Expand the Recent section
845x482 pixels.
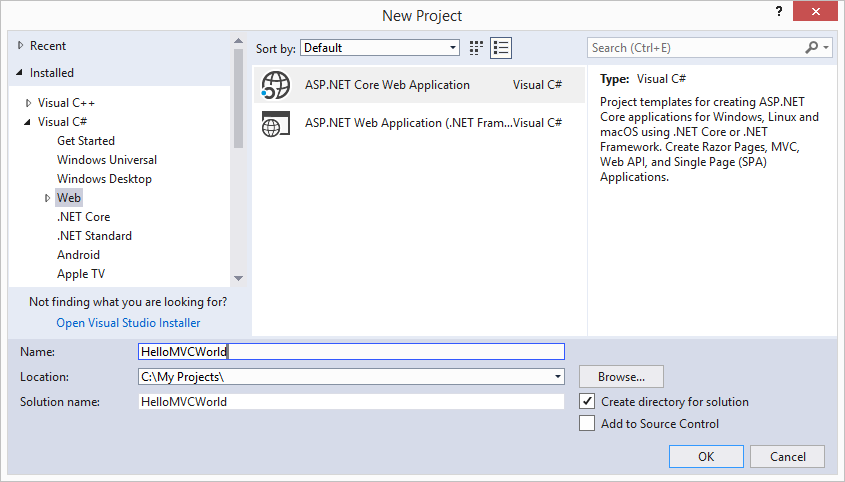click(20, 45)
